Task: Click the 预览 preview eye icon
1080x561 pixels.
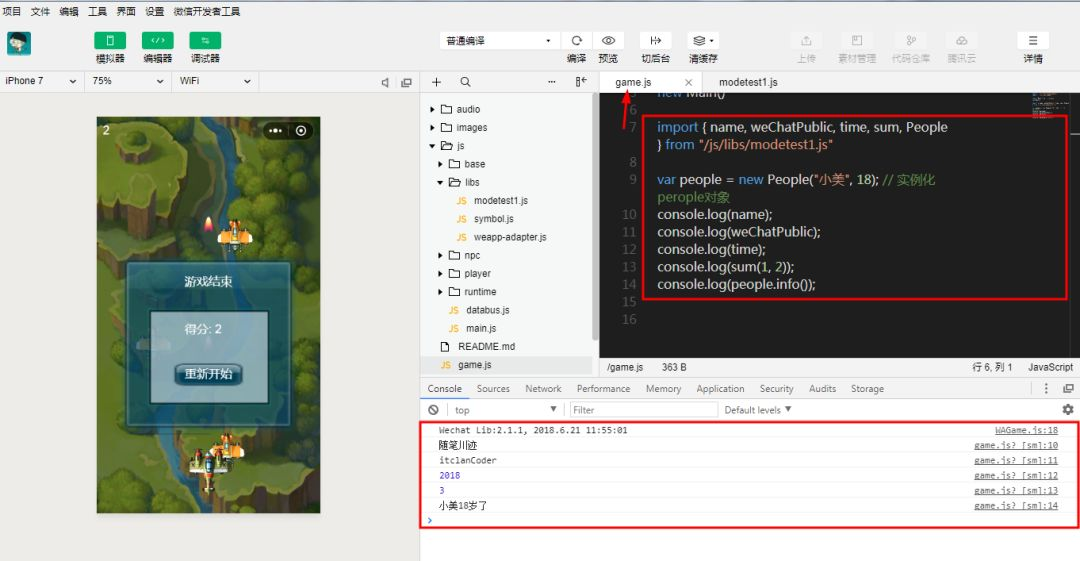Action: click(x=608, y=41)
